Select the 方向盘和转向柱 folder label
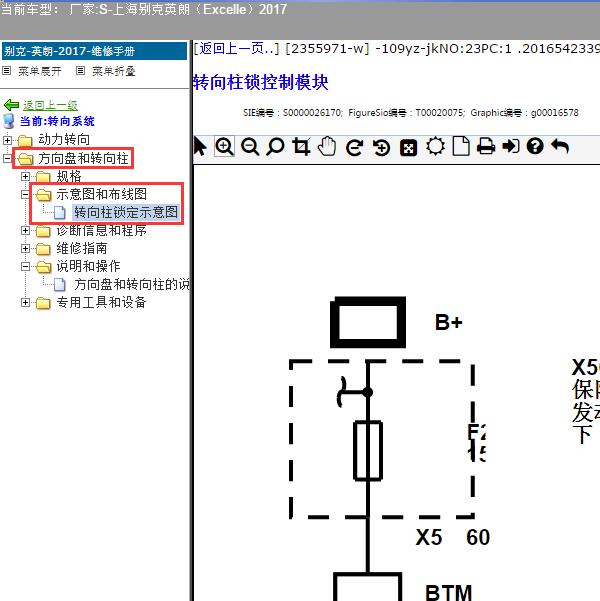The width and height of the screenshot is (600, 601). 83,158
